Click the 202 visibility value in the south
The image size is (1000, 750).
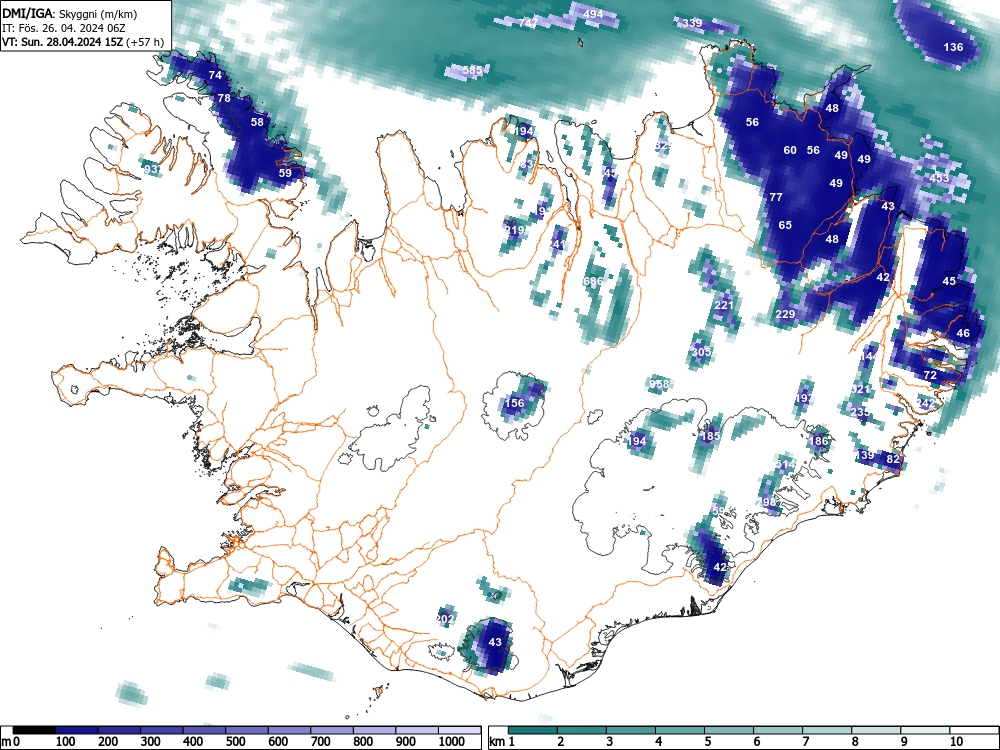pyautogui.click(x=444, y=619)
